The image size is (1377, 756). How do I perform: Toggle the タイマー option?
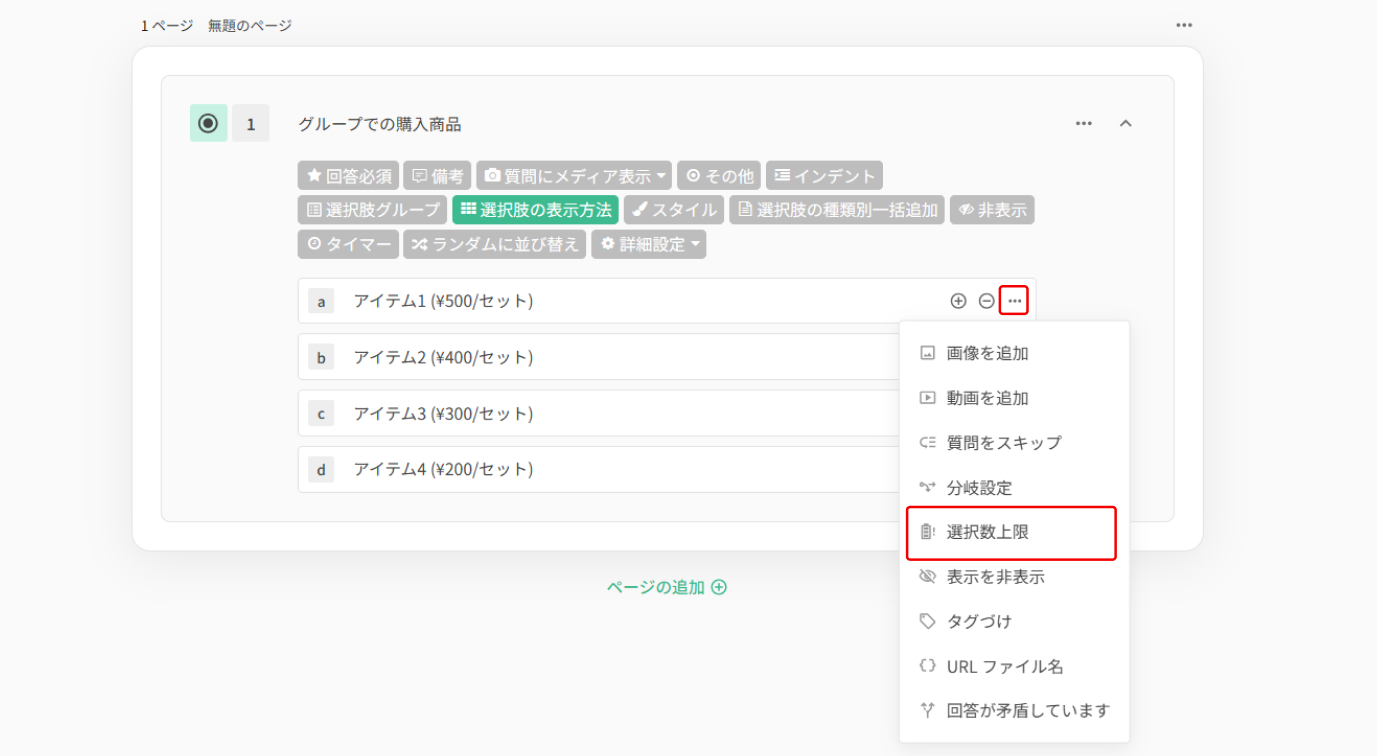348,244
